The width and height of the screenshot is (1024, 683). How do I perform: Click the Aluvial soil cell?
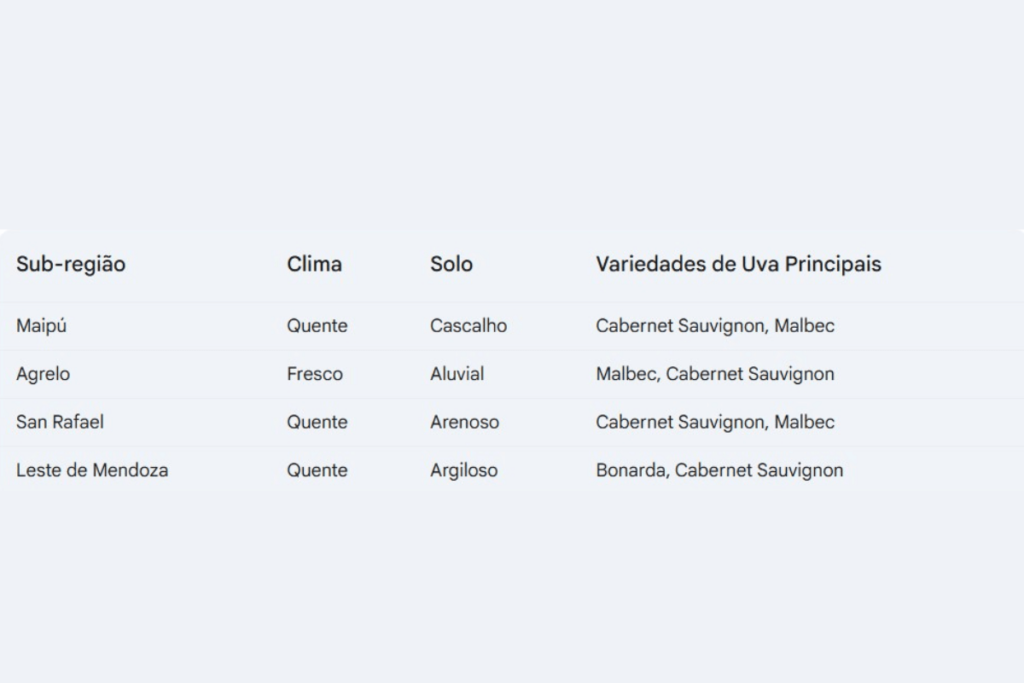pyautogui.click(x=457, y=374)
